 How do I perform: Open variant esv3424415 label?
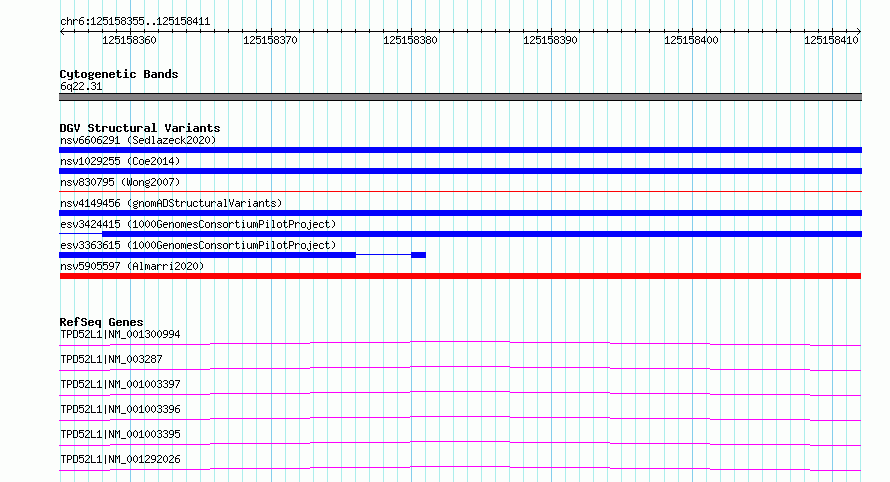click(x=198, y=224)
